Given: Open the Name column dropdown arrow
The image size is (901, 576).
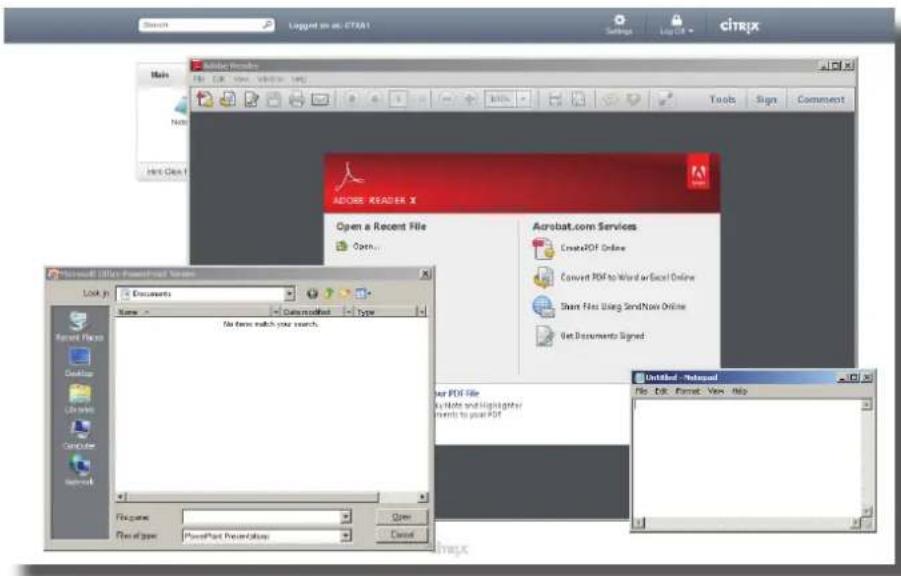Looking at the screenshot, I should click(x=275, y=312).
